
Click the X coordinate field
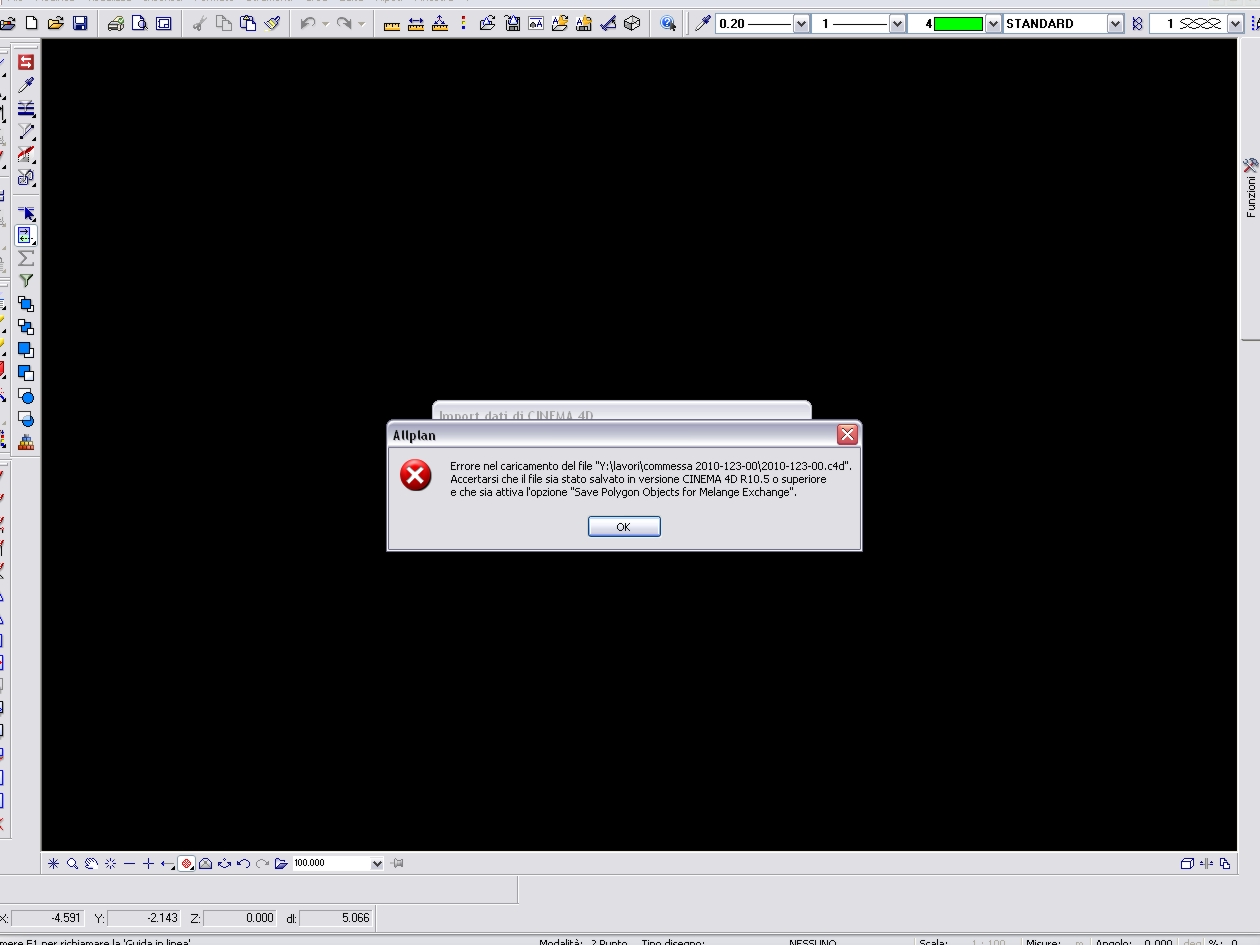pos(48,918)
